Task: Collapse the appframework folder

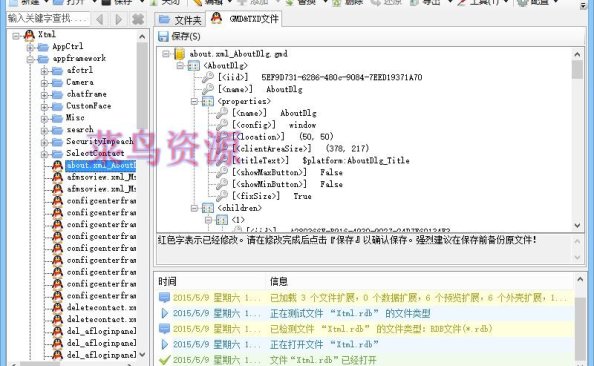Action: click(30, 59)
